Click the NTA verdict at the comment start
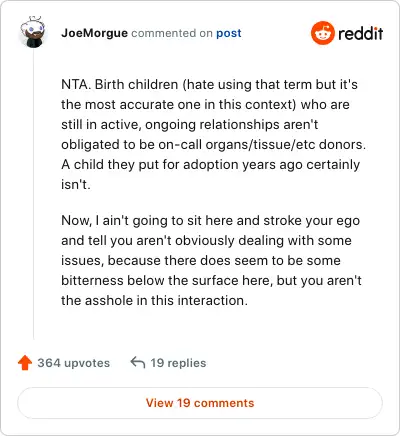Screen dimensions: 400x436 coord(75,84)
